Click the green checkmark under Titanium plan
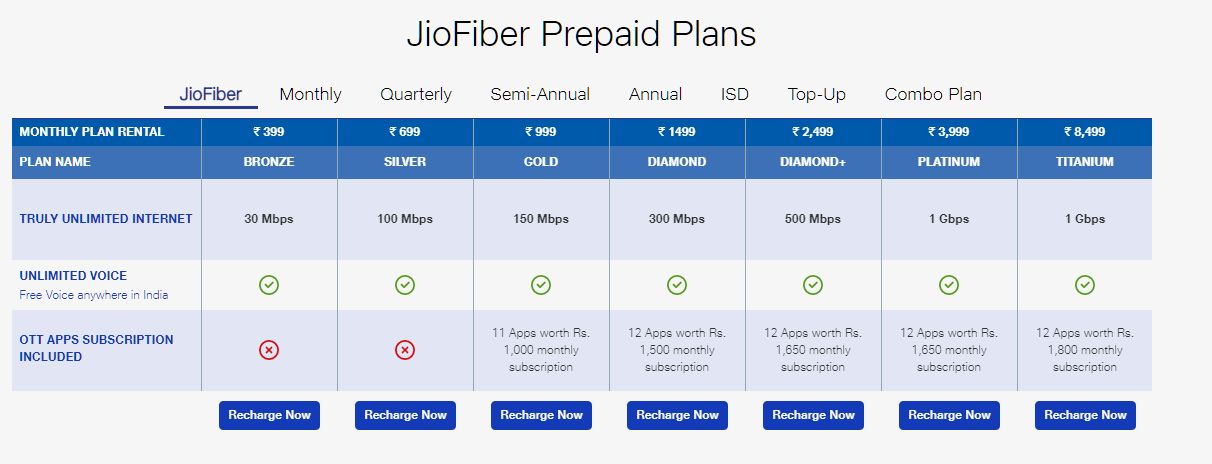 1085,285
